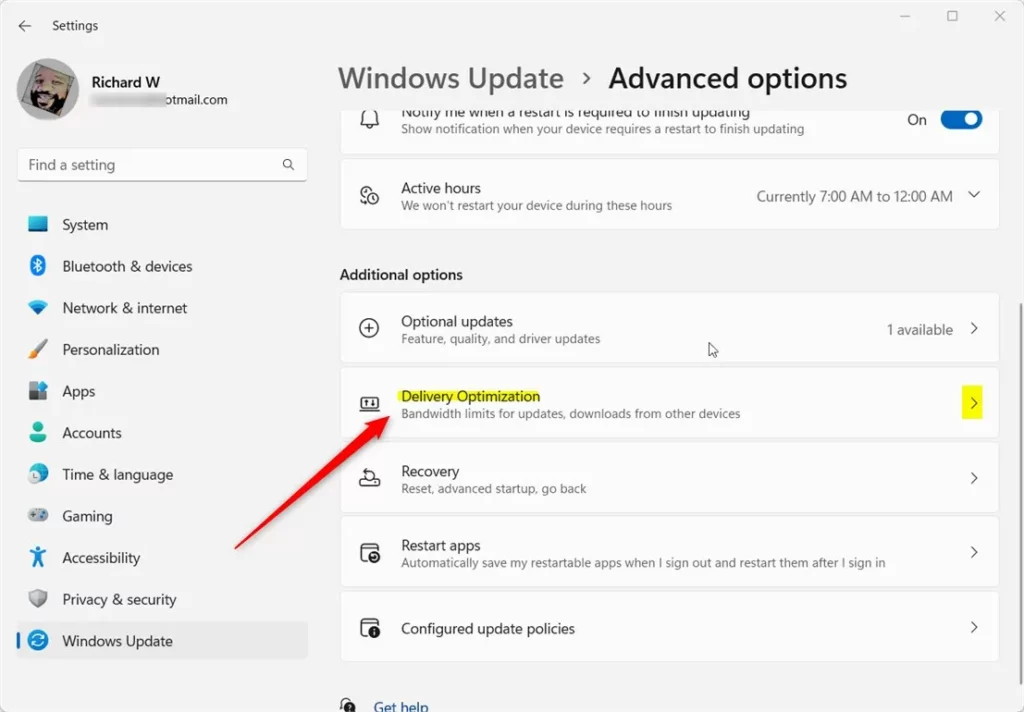The image size is (1024, 712).
Task: Click Delivery Optimization chevron arrow
Action: pos(972,403)
